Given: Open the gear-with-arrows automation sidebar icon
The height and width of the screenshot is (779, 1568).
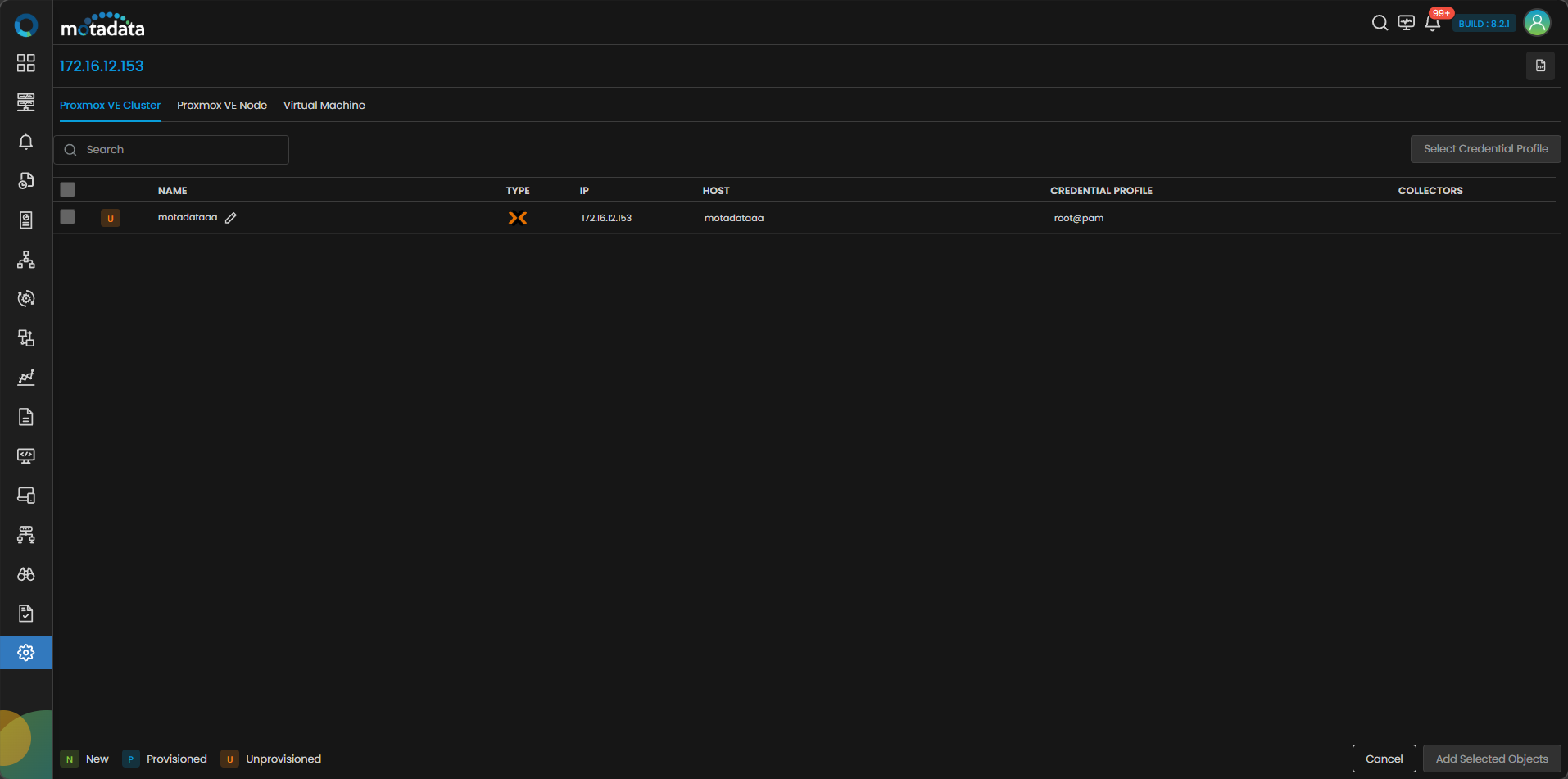Looking at the screenshot, I should [x=26, y=299].
